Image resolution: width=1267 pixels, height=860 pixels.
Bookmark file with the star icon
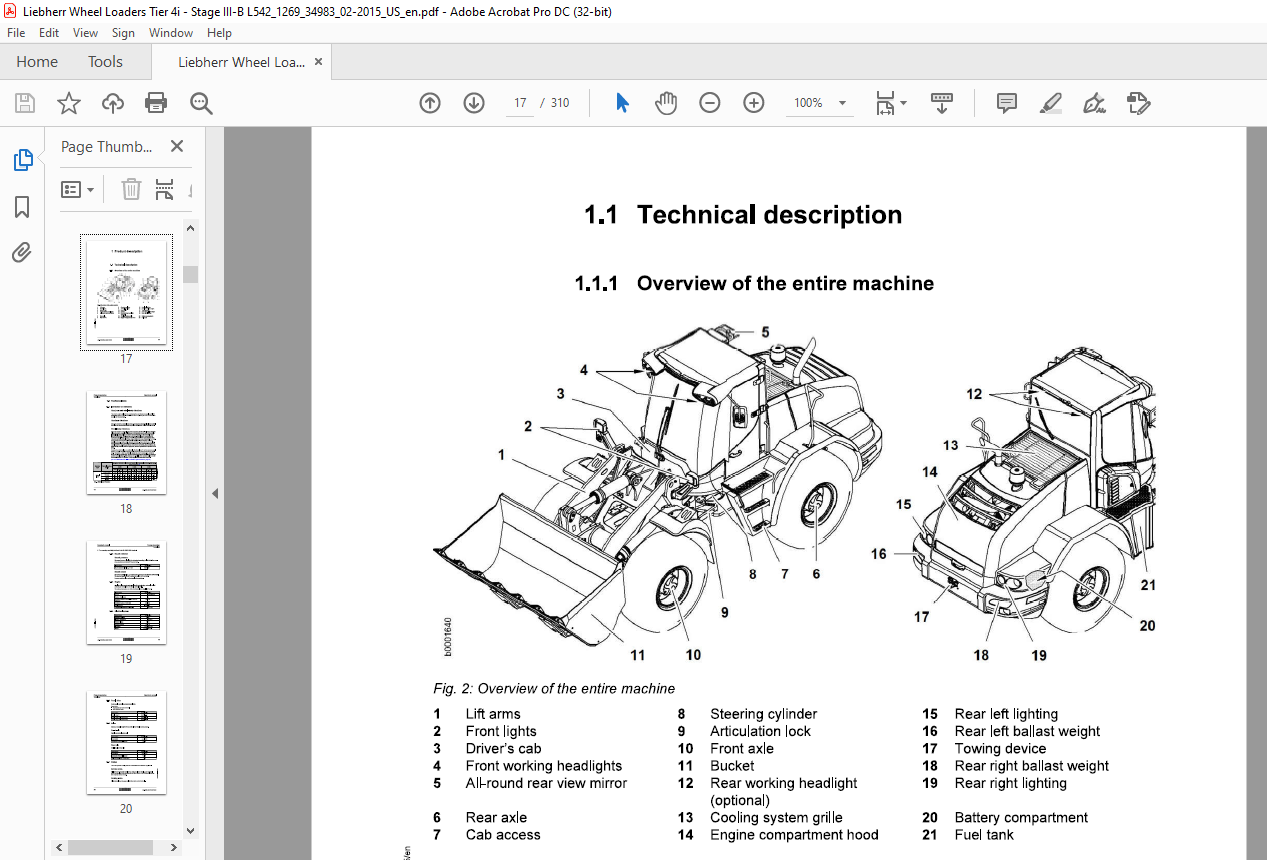(x=68, y=103)
